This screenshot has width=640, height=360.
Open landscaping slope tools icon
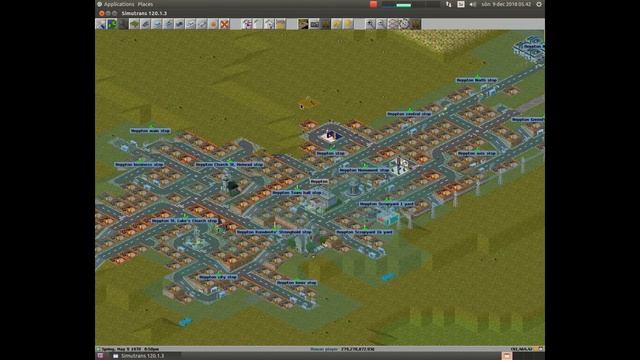[134, 24]
